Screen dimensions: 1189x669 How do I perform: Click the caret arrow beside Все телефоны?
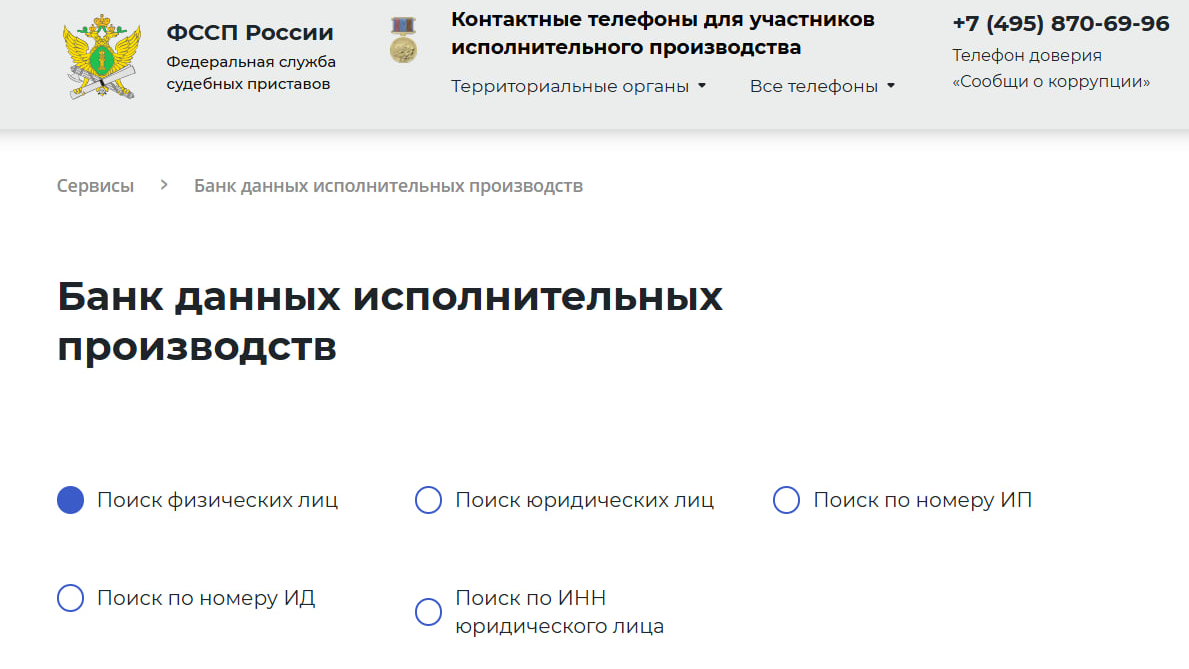point(891,86)
